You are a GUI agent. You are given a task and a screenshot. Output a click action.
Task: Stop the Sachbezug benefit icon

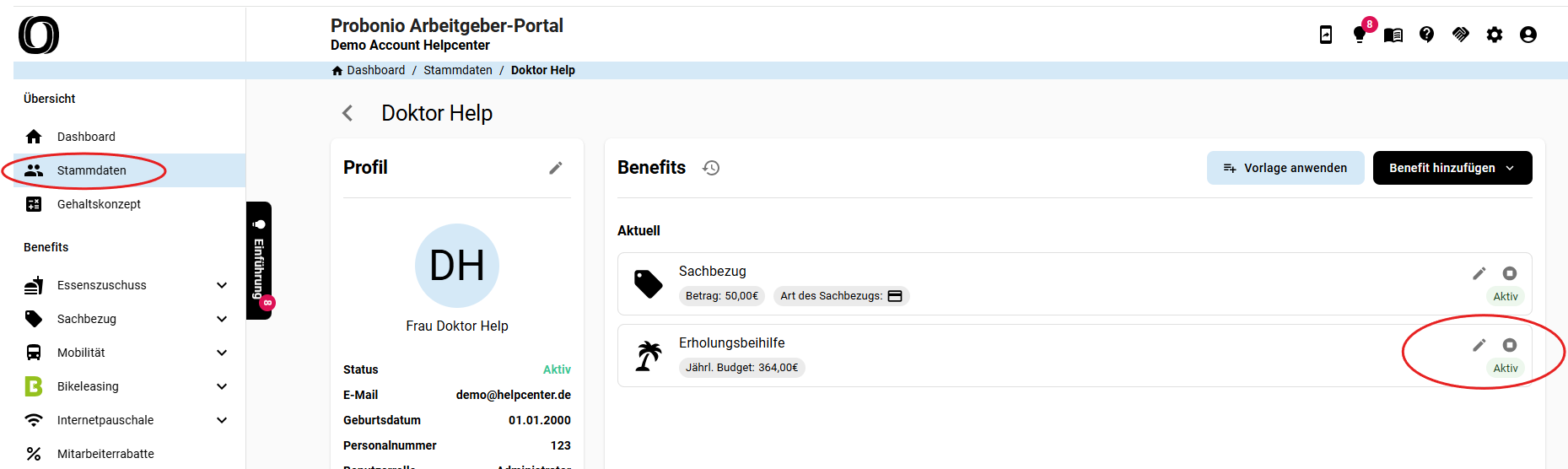[x=1510, y=273]
